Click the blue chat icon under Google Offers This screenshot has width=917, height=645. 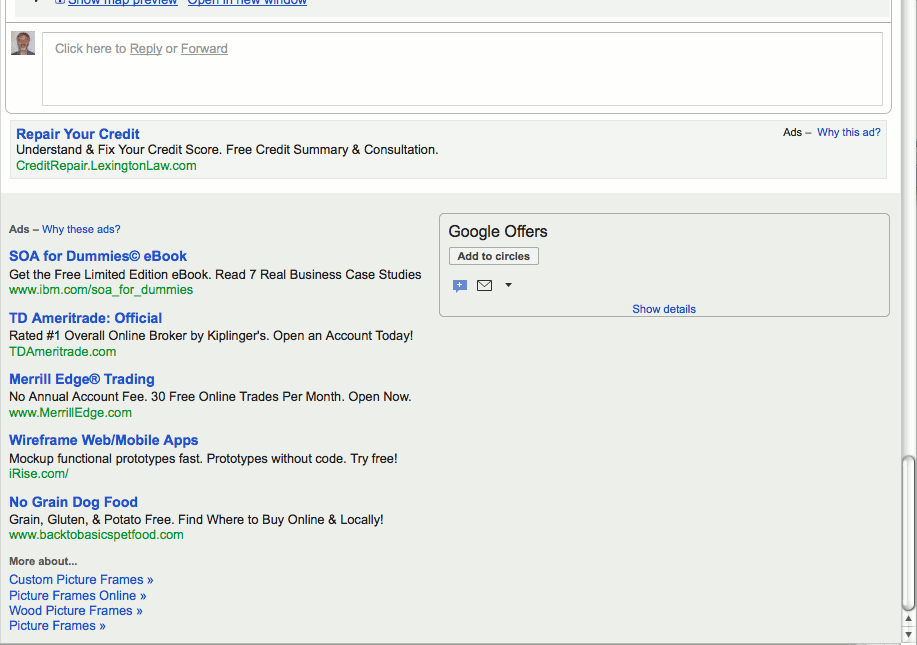pyautogui.click(x=460, y=285)
